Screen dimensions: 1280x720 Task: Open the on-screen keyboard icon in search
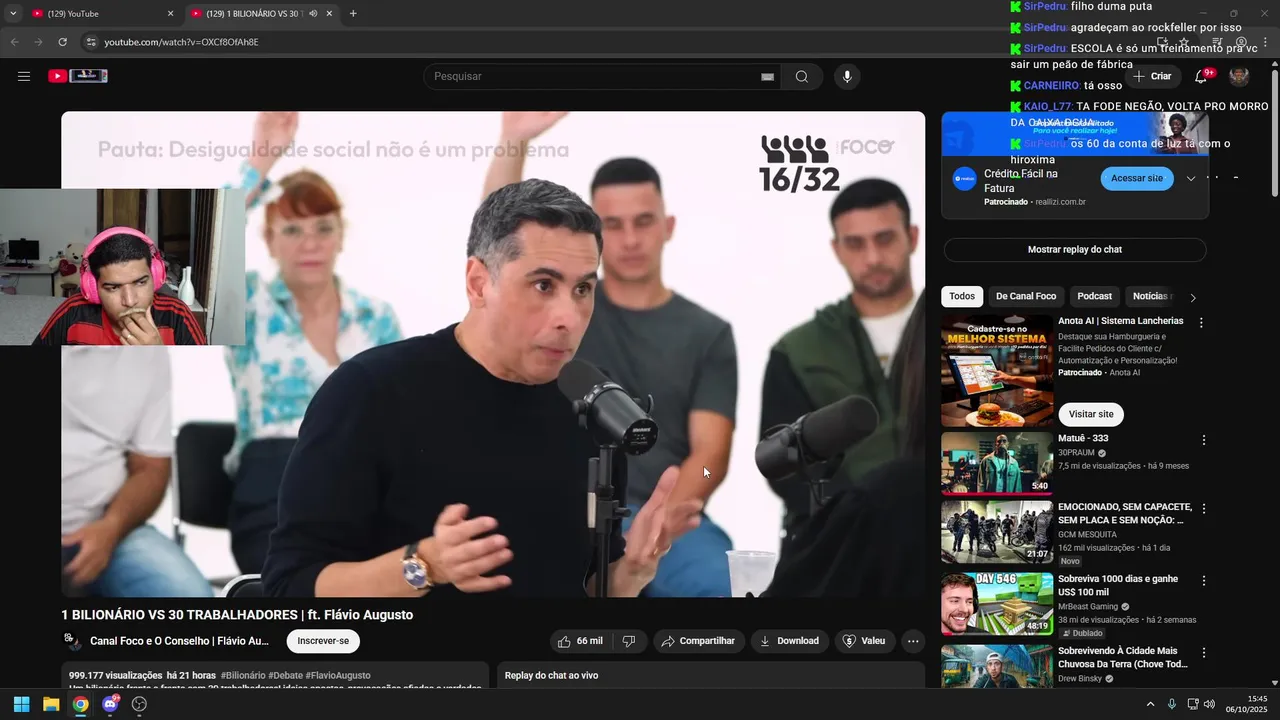(x=767, y=77)
